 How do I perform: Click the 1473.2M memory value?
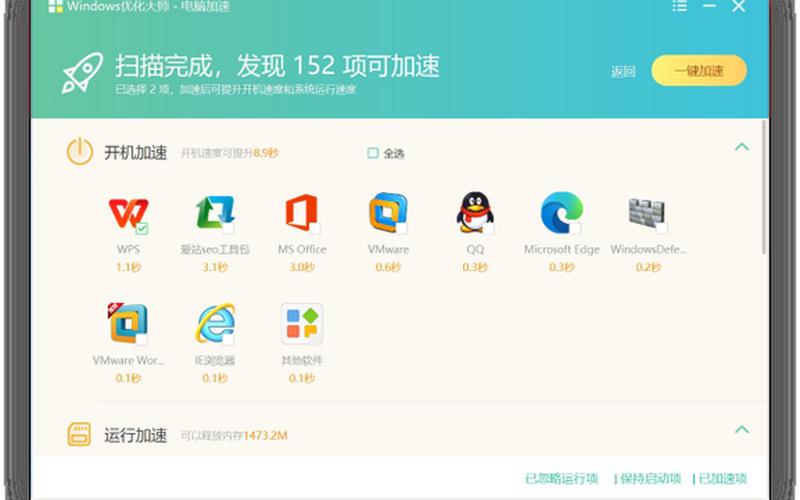[265, 436]
